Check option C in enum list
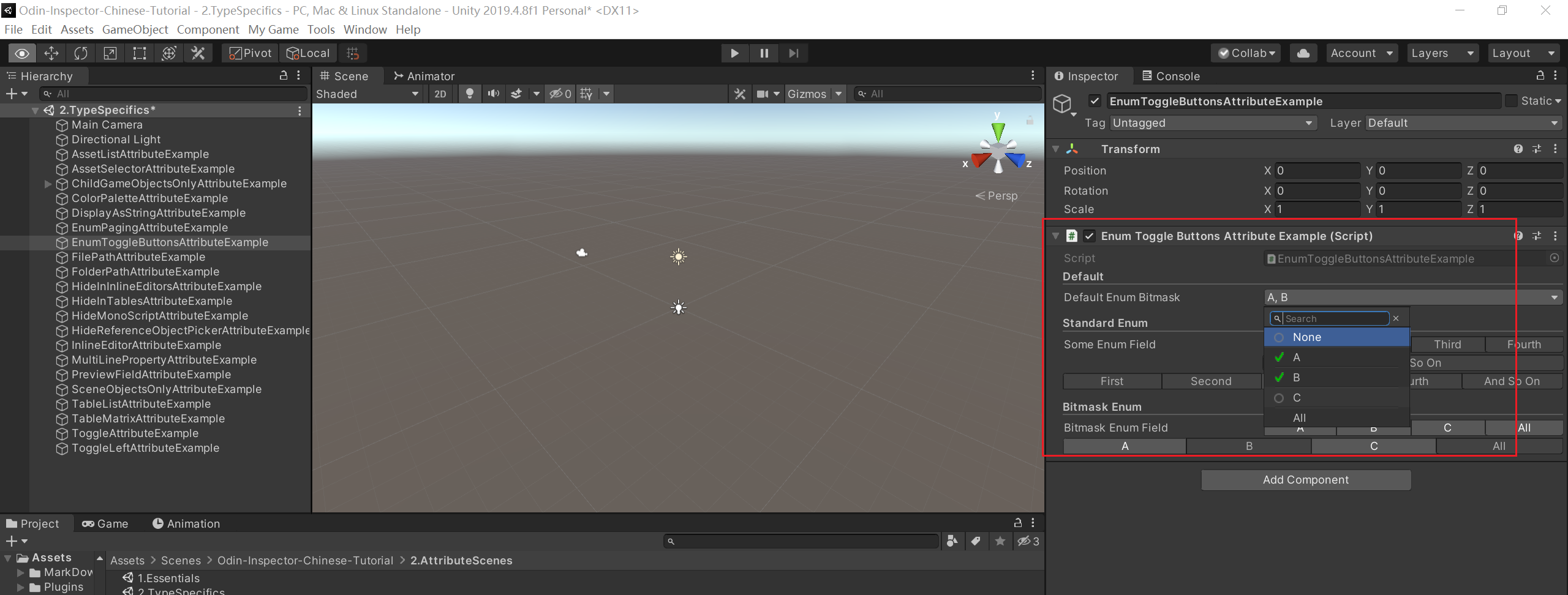Viewport: 1568px width, 595px height. [x=1337, y=398]
